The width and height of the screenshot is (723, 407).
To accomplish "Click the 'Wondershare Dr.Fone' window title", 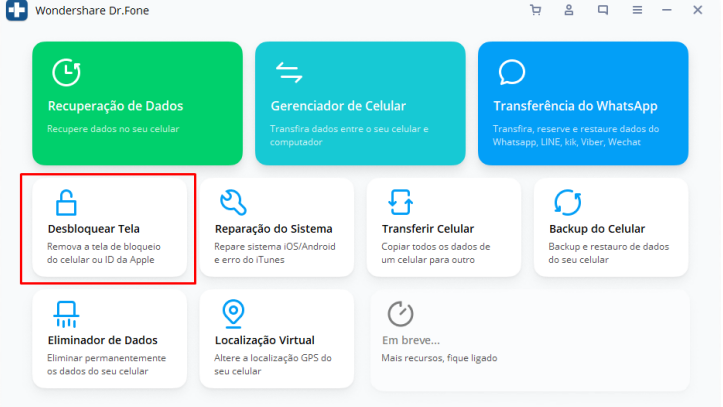I will (92, 11).
